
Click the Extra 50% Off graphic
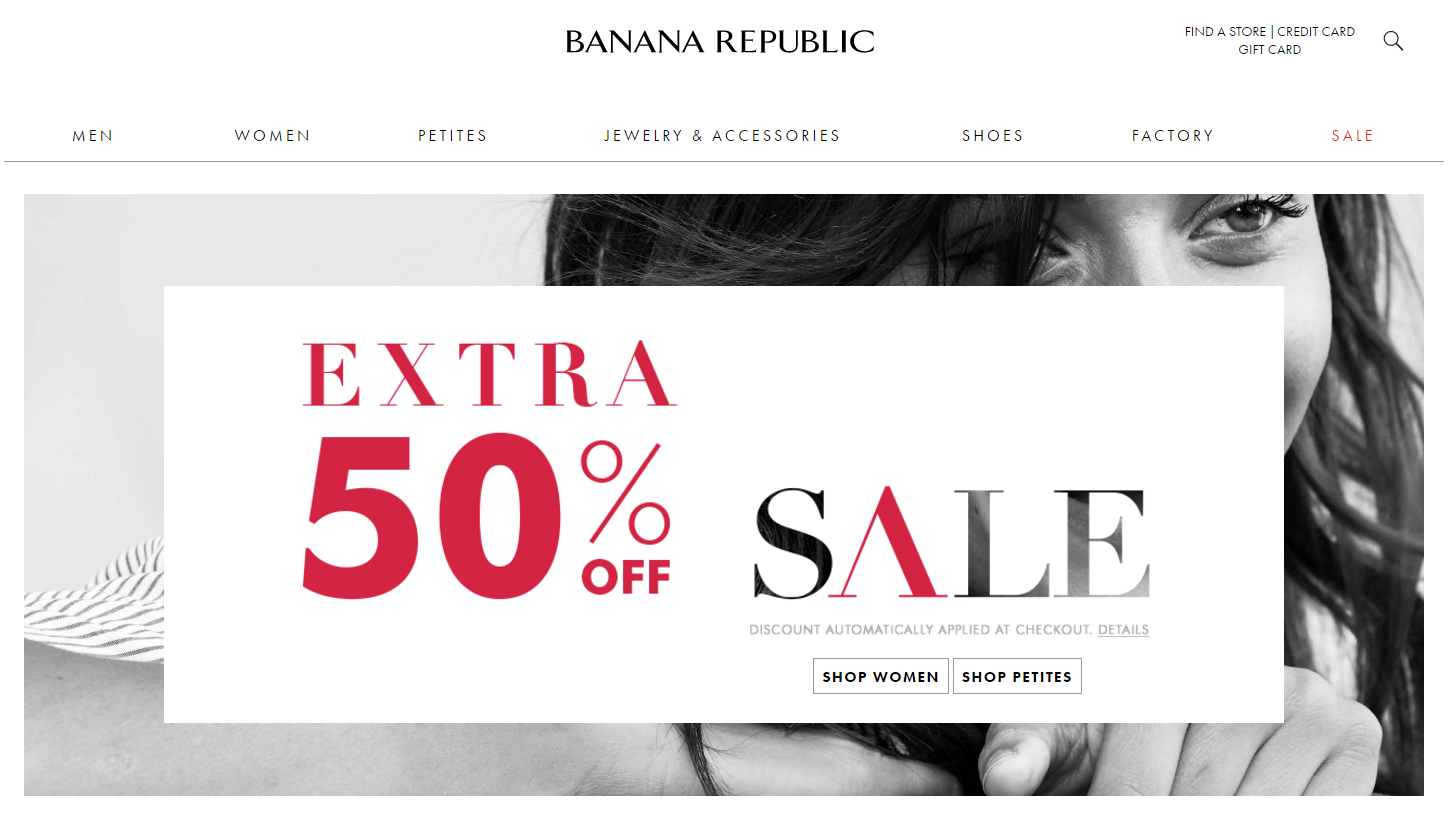coord(489,470)
